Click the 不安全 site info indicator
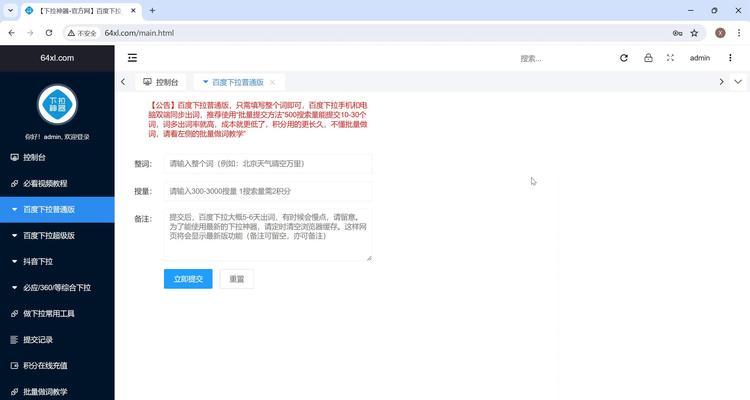Screen dimensions: 750x400 point(82,33)
